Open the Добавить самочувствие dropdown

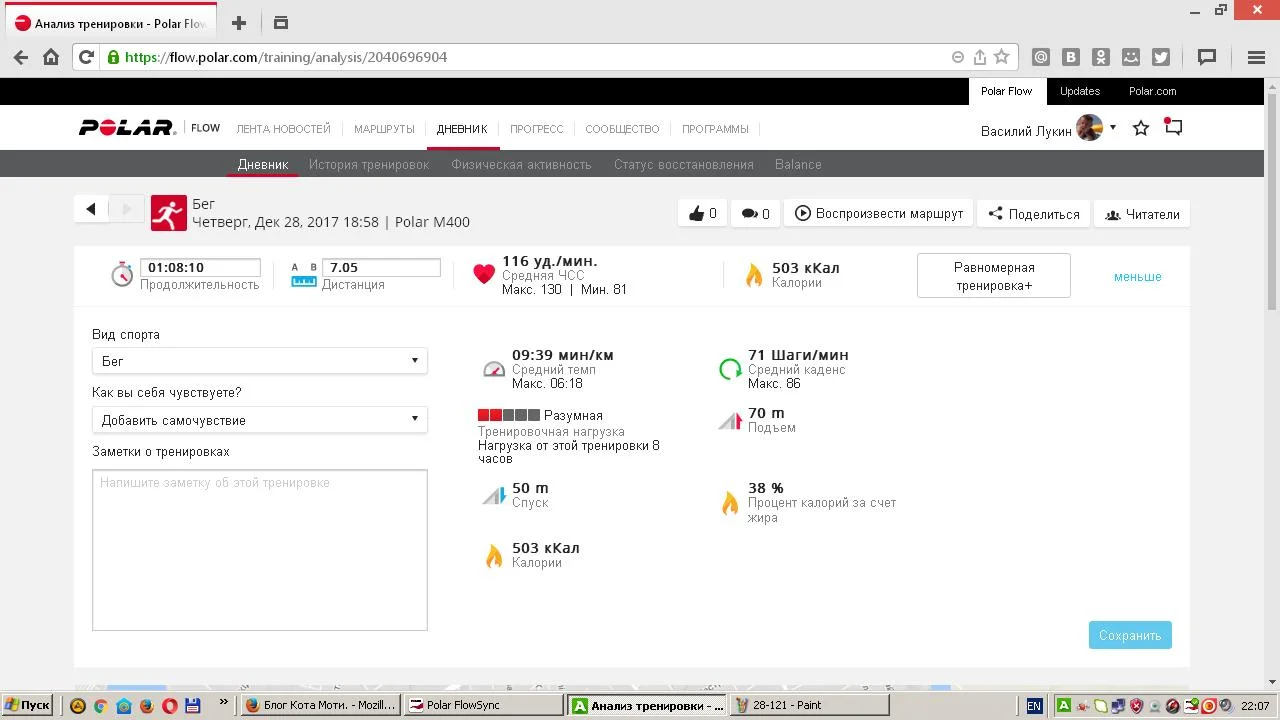click(259, 420)
